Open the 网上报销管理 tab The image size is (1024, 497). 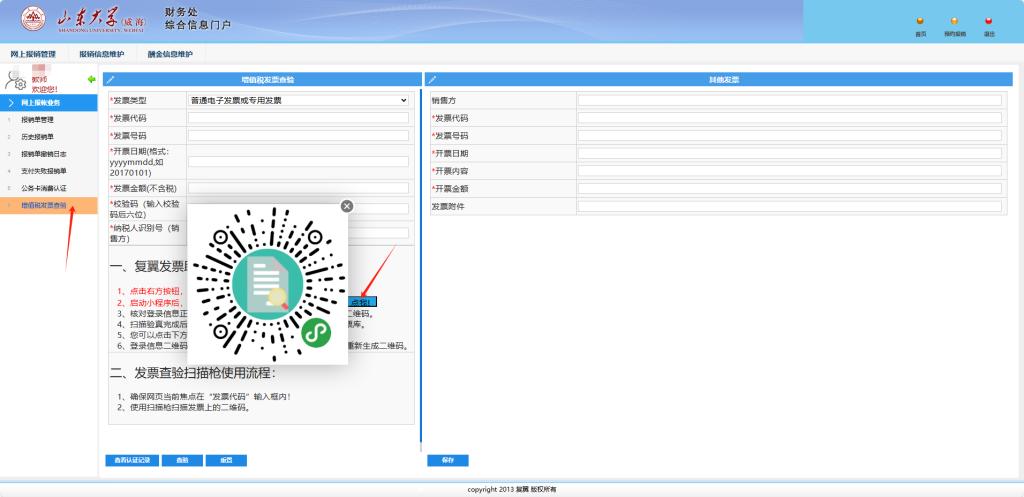click(33, 54)
